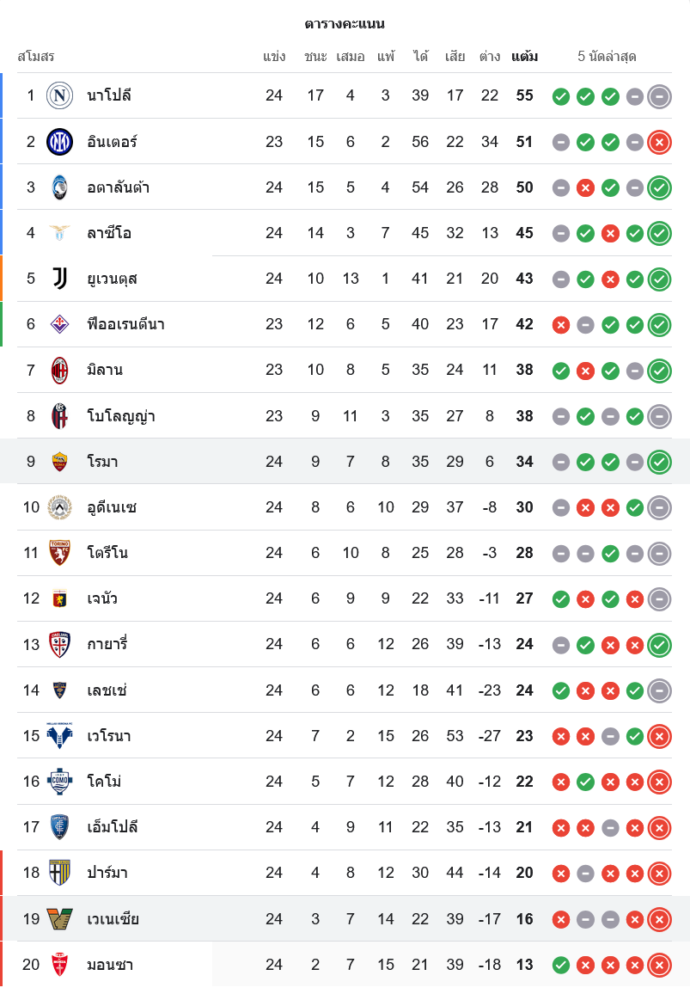Click the Udinese club crest
This screenshot has width=690, height=1000.
pos(60,507)
